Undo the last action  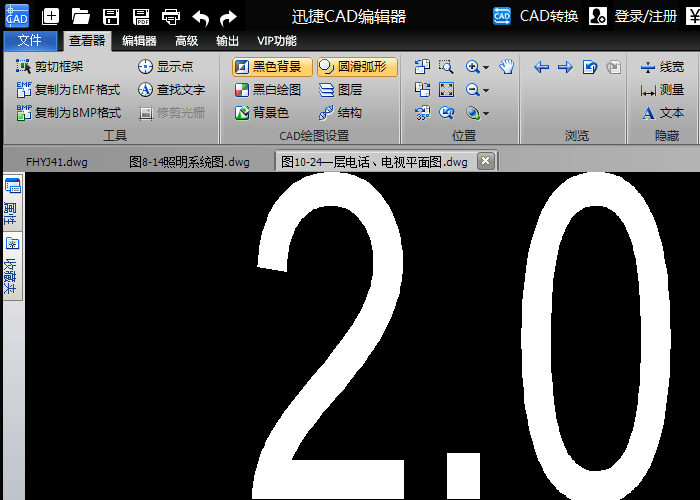(x=200, y=17)
